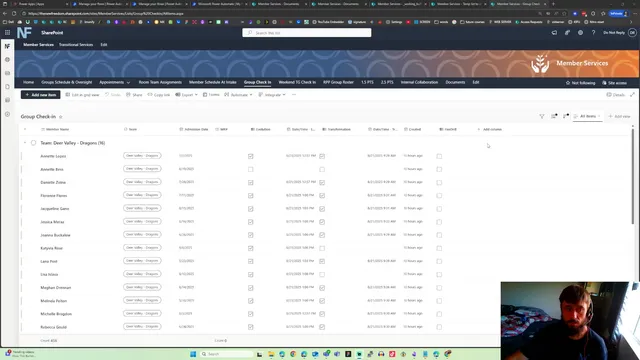Open Member Schedule At Intake tab

click(213, 82)
